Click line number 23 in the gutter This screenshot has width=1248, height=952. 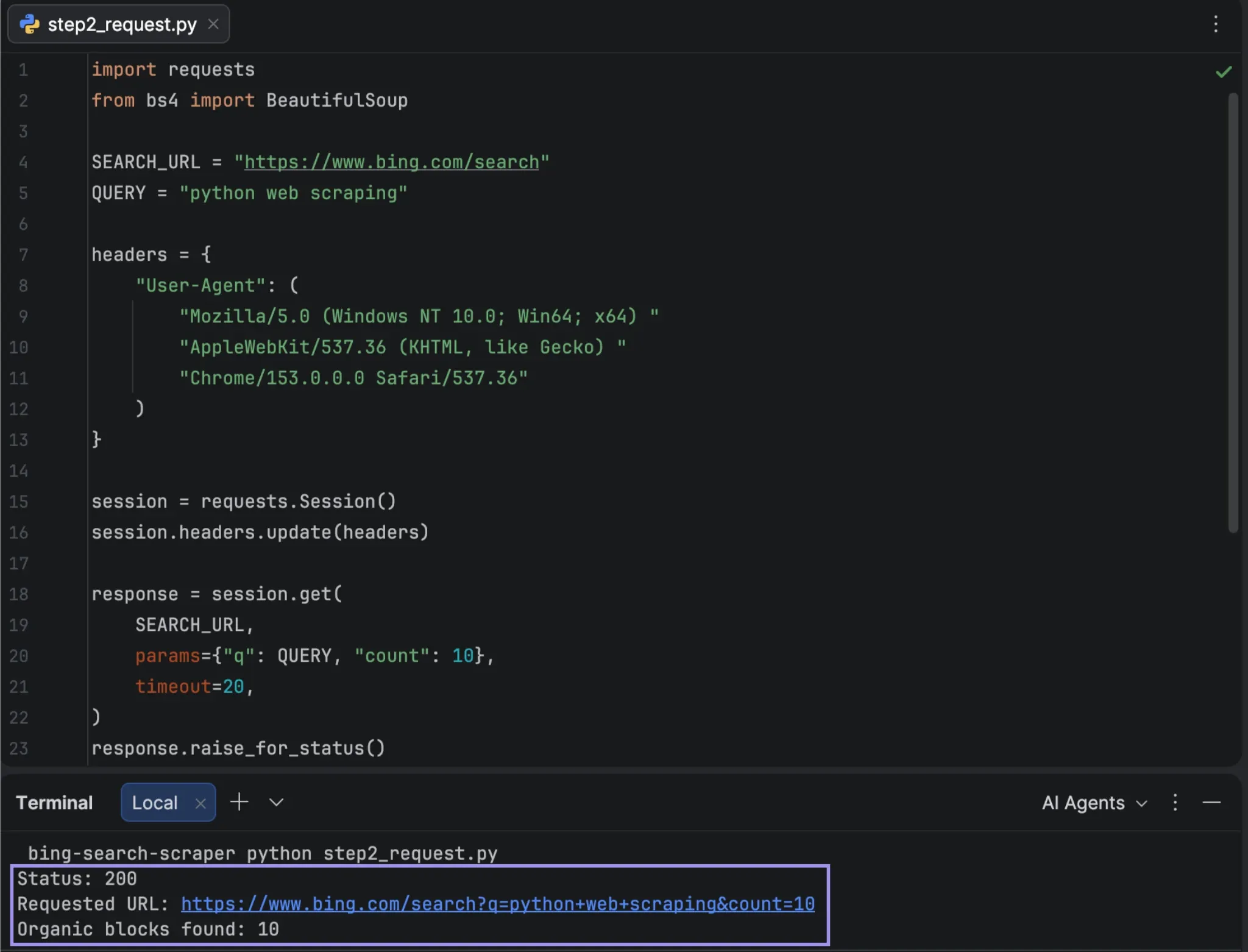coord(19,748)
